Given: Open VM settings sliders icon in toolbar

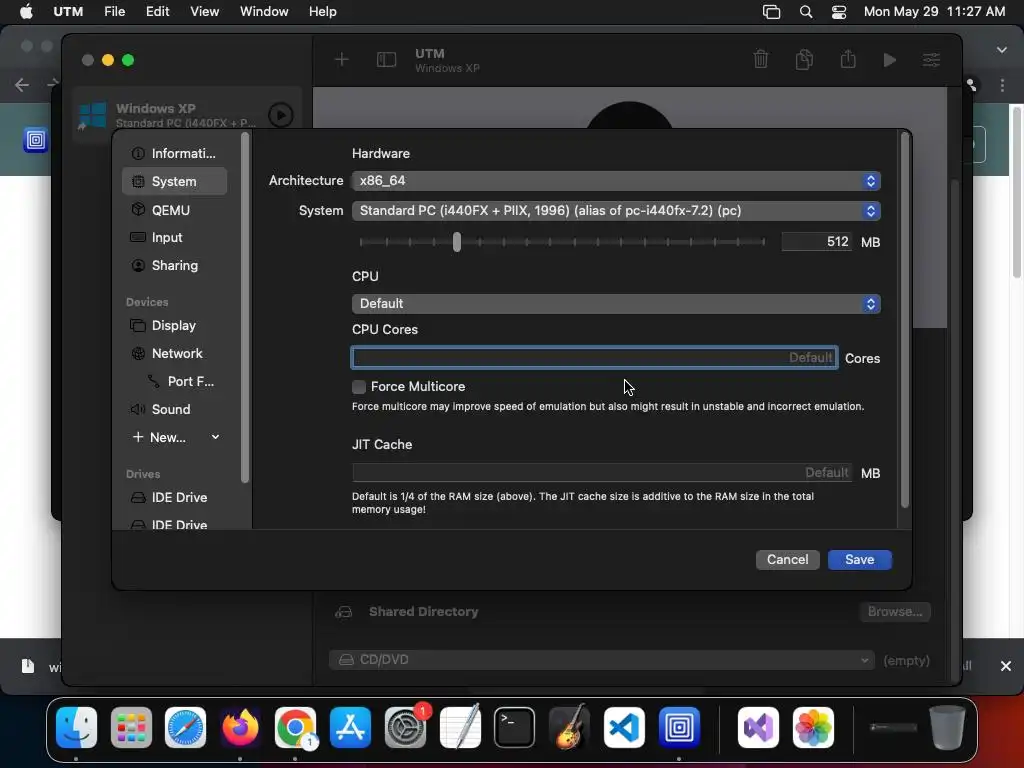Looking at the screenshot, I should 931,60.
